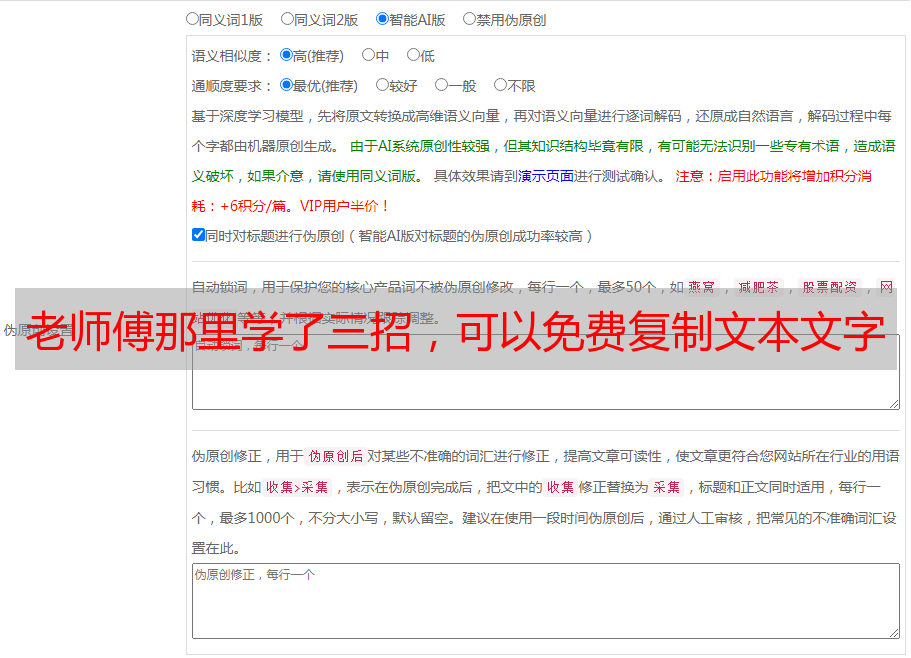Set 通顺度要求 to 较好
This screenshot has width=911, height=658.
(382, 85)
